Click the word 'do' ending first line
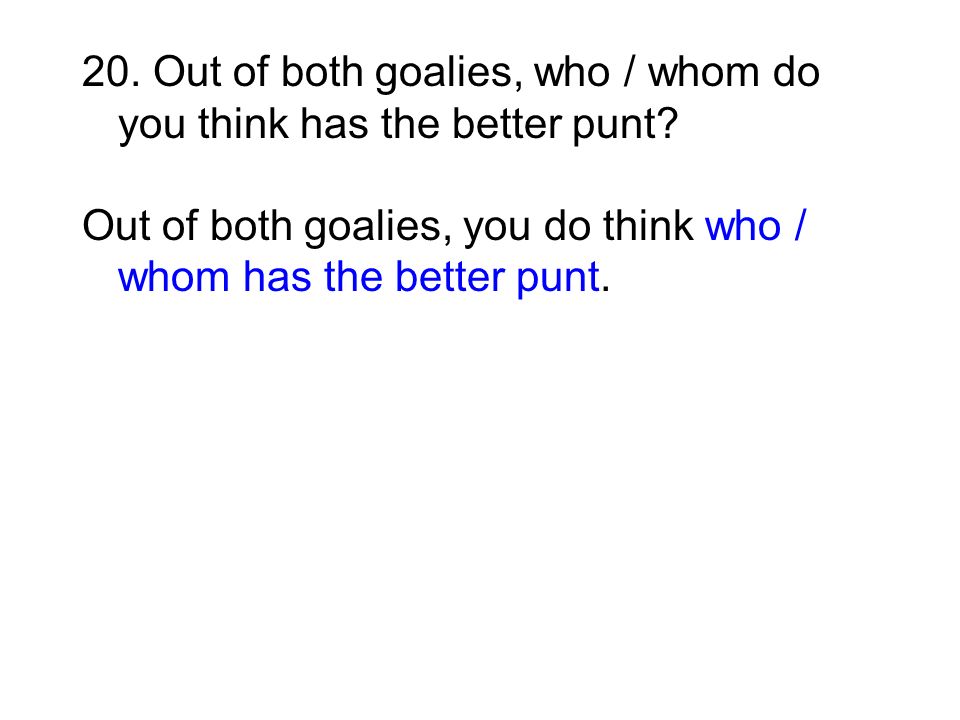Image resolution: width=960 pixels, height=720 pixels. pos(796,72)
